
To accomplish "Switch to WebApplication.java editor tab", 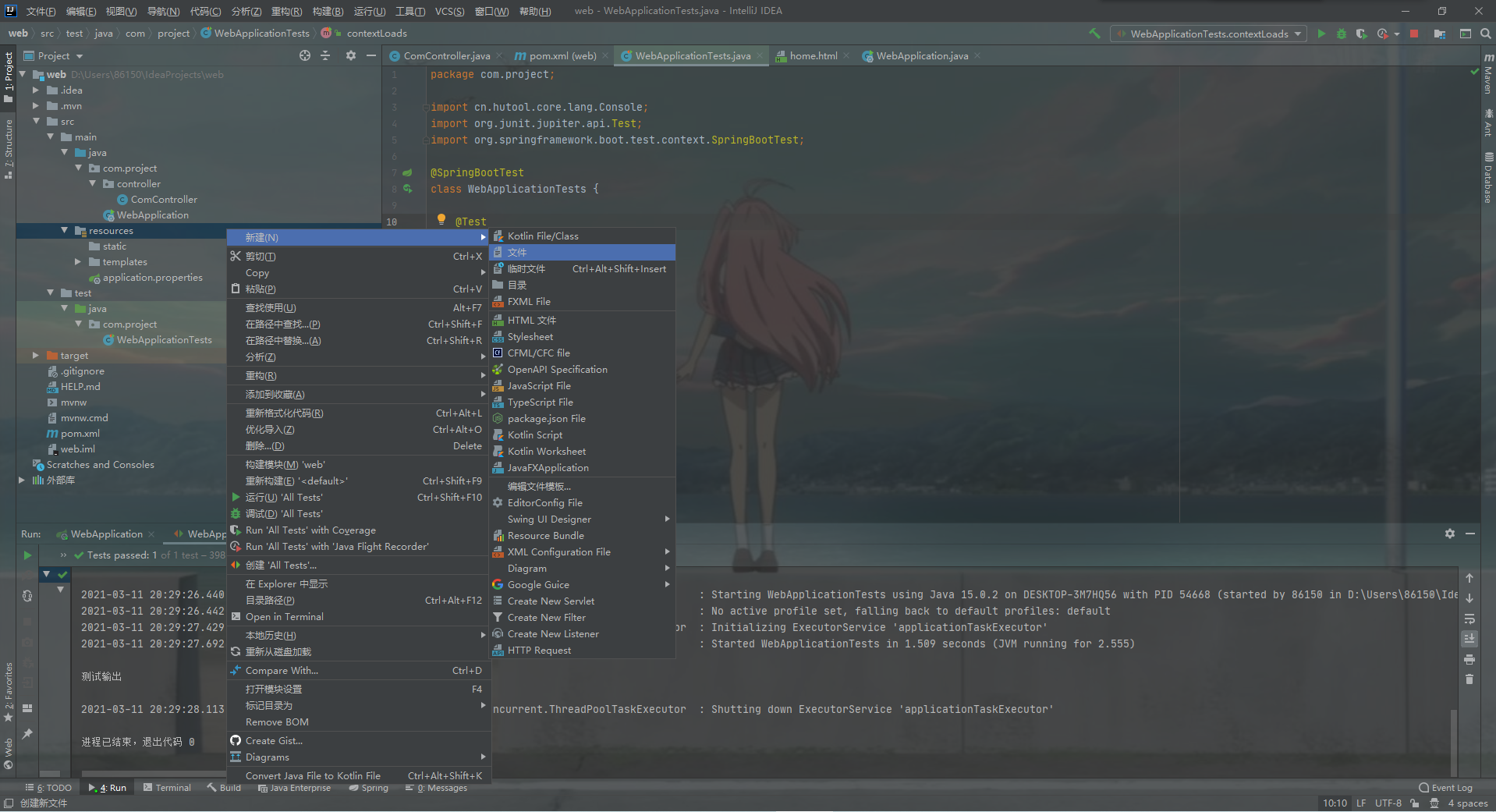I will tap(922, 56).
